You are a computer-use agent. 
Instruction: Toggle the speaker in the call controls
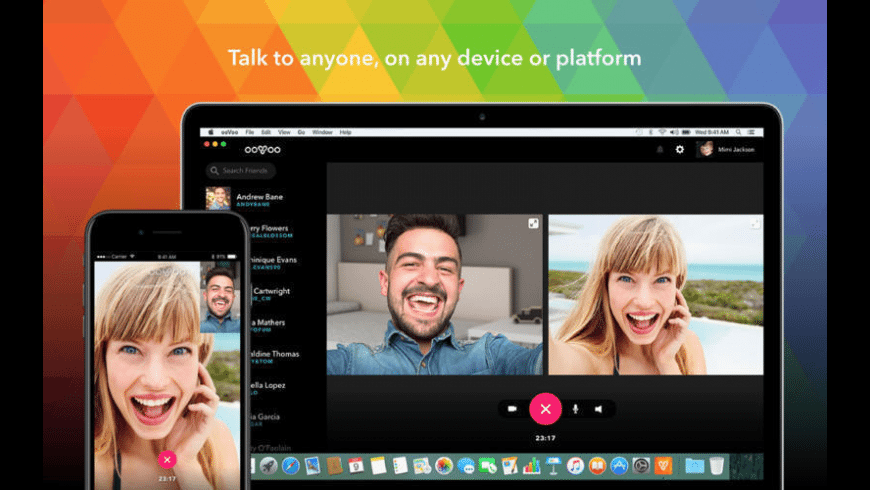[x=599, y=409]
